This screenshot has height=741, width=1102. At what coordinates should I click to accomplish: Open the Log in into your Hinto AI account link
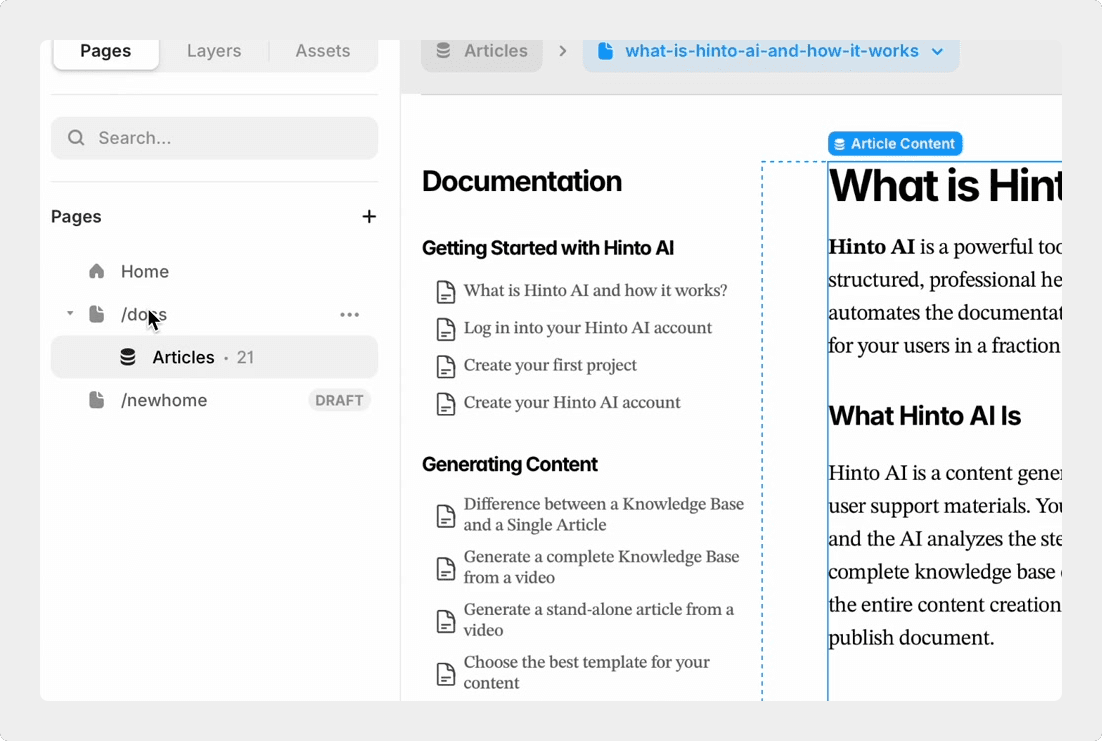coord(587,328)
